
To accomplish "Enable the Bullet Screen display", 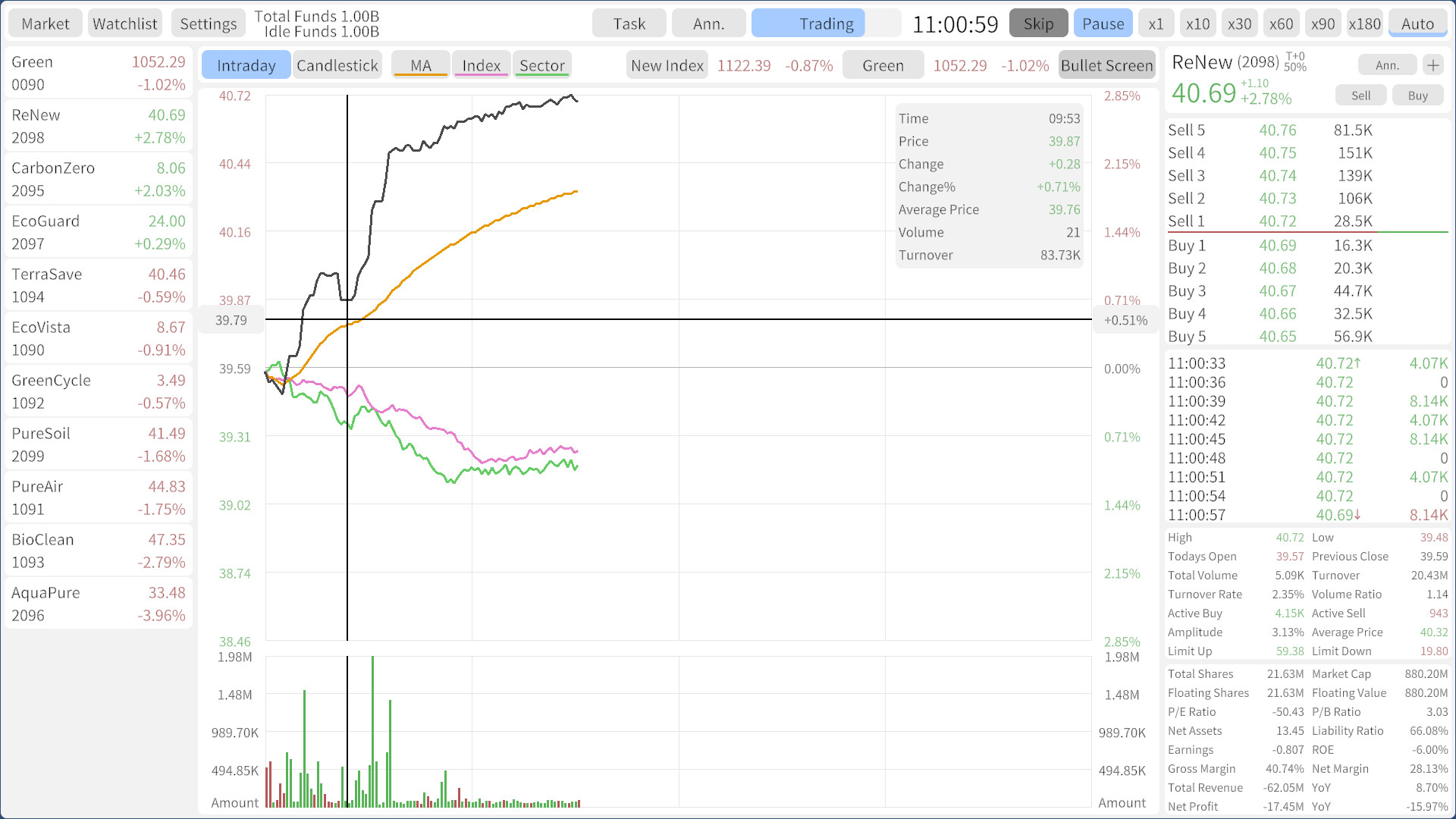I will [x=1106, y=65].
